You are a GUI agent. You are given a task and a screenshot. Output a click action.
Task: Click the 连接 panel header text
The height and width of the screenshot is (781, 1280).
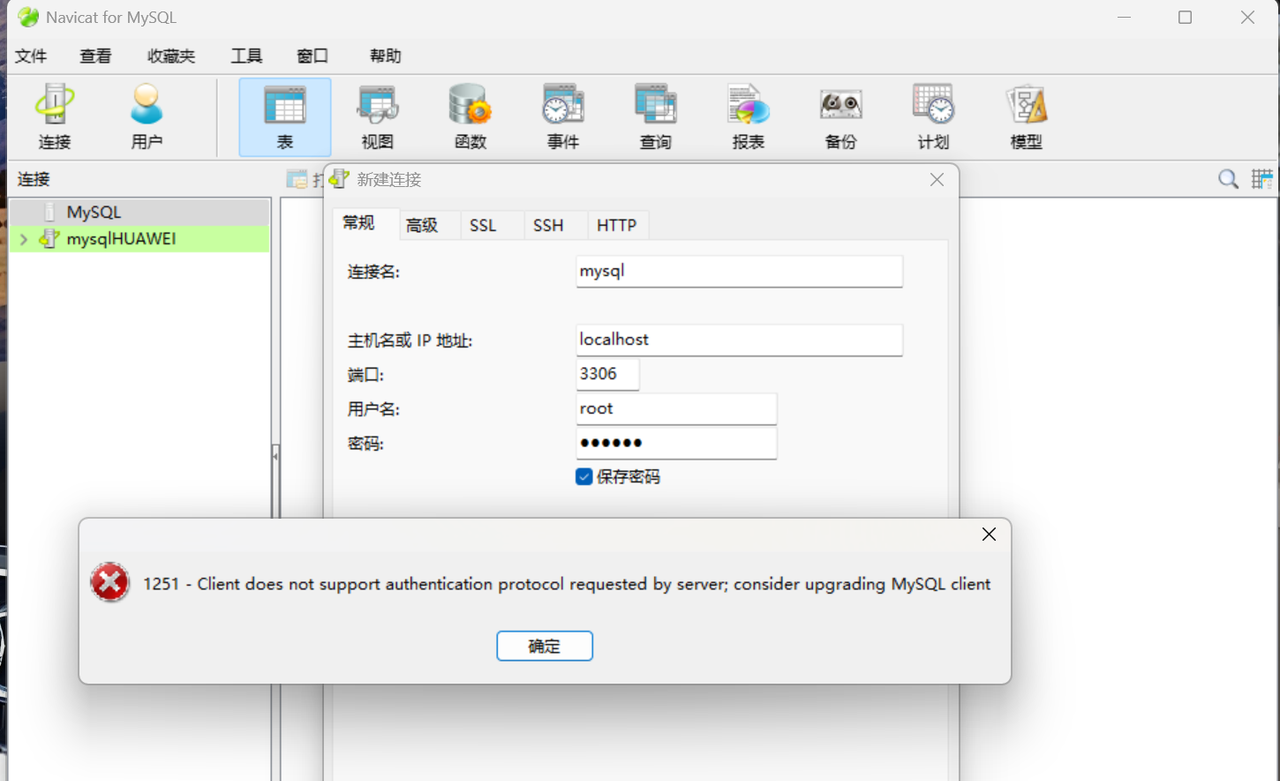tap(34, 180)
